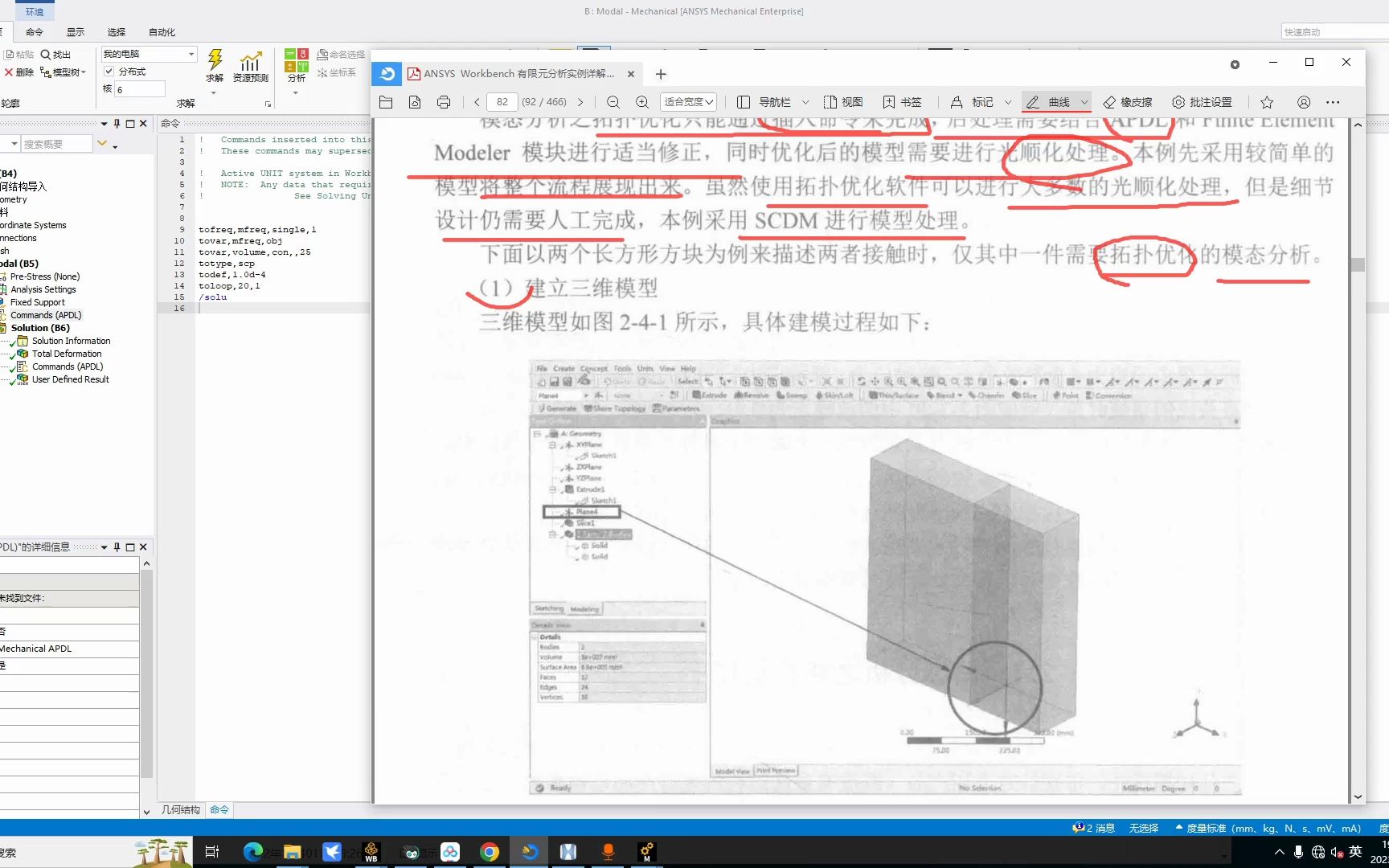This screenshot has height=868, width=1389.
Task: Open the 命令 tab at the bottom panel
Action: pyautogui.click(x=219, y=809)
